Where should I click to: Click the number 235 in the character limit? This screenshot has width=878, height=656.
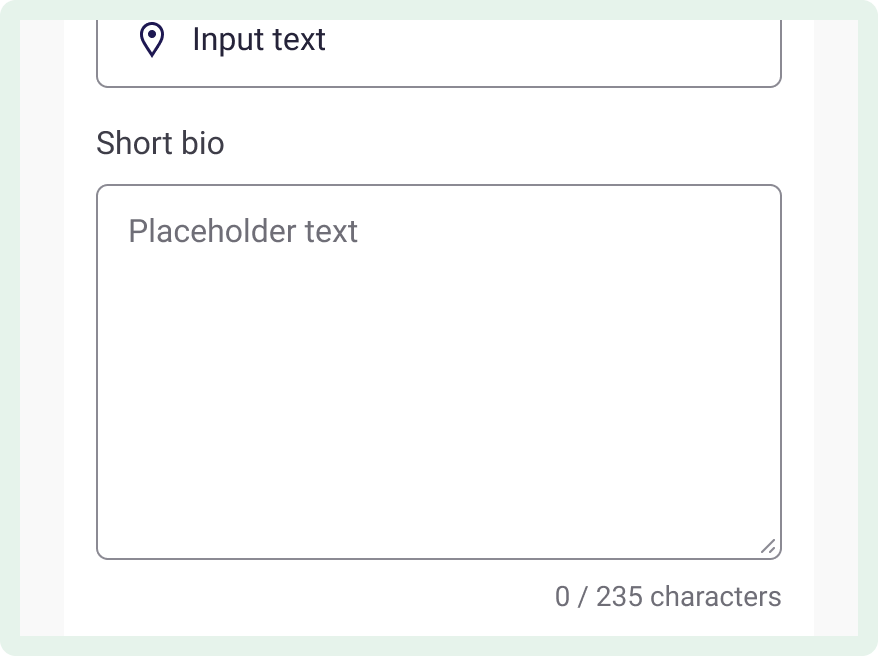pos(619,597)
